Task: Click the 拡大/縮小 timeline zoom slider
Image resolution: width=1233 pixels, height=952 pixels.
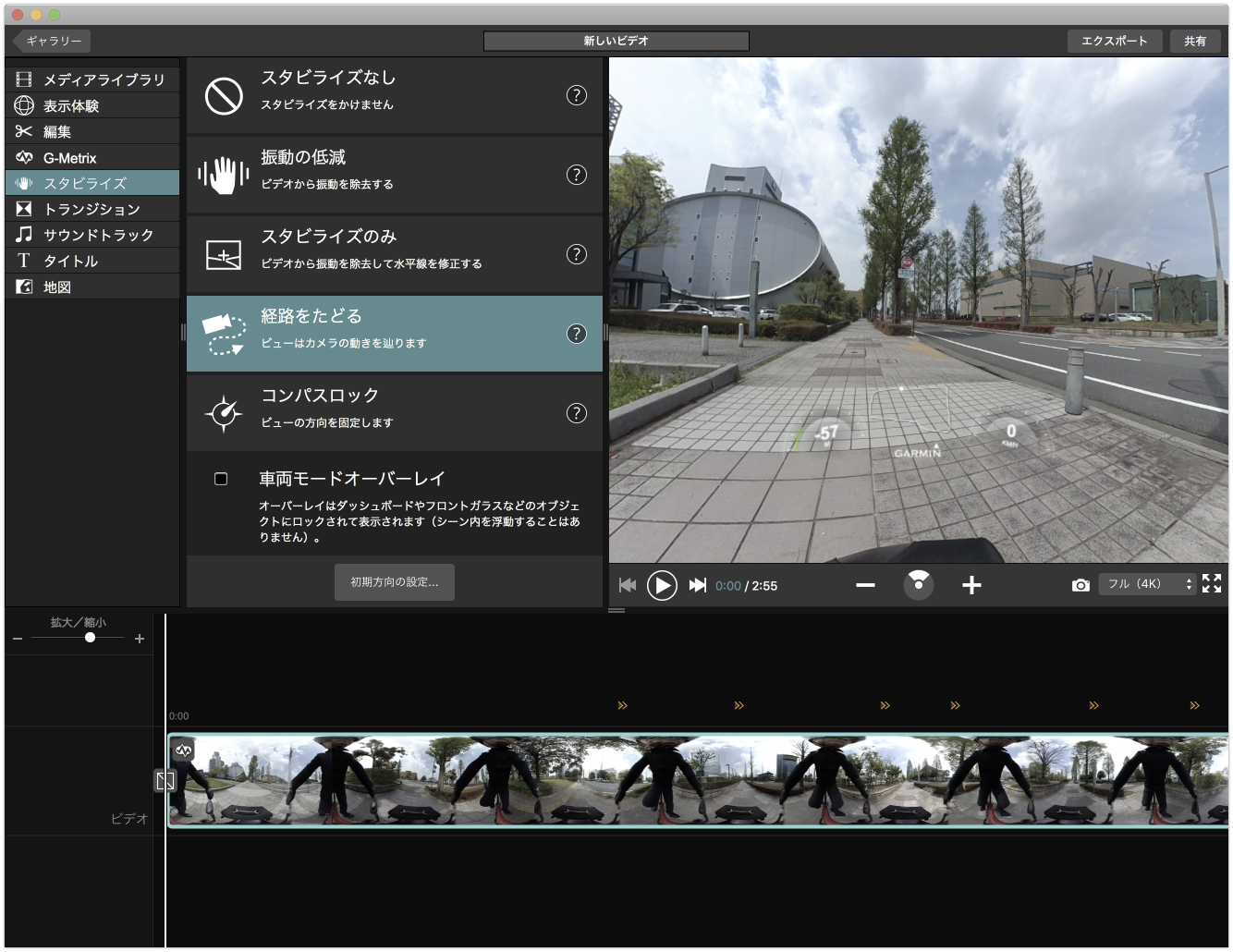Action: (90, 638)
